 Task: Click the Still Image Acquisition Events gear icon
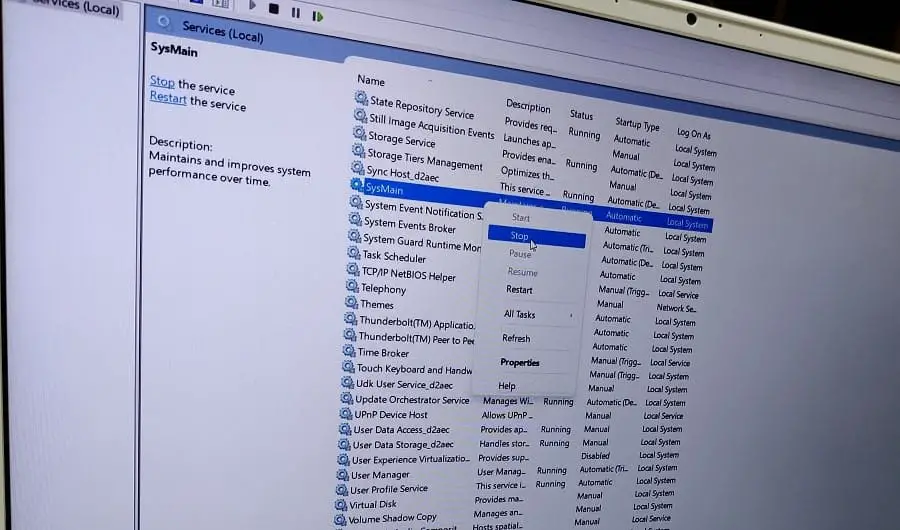click(x=360, y=116)
